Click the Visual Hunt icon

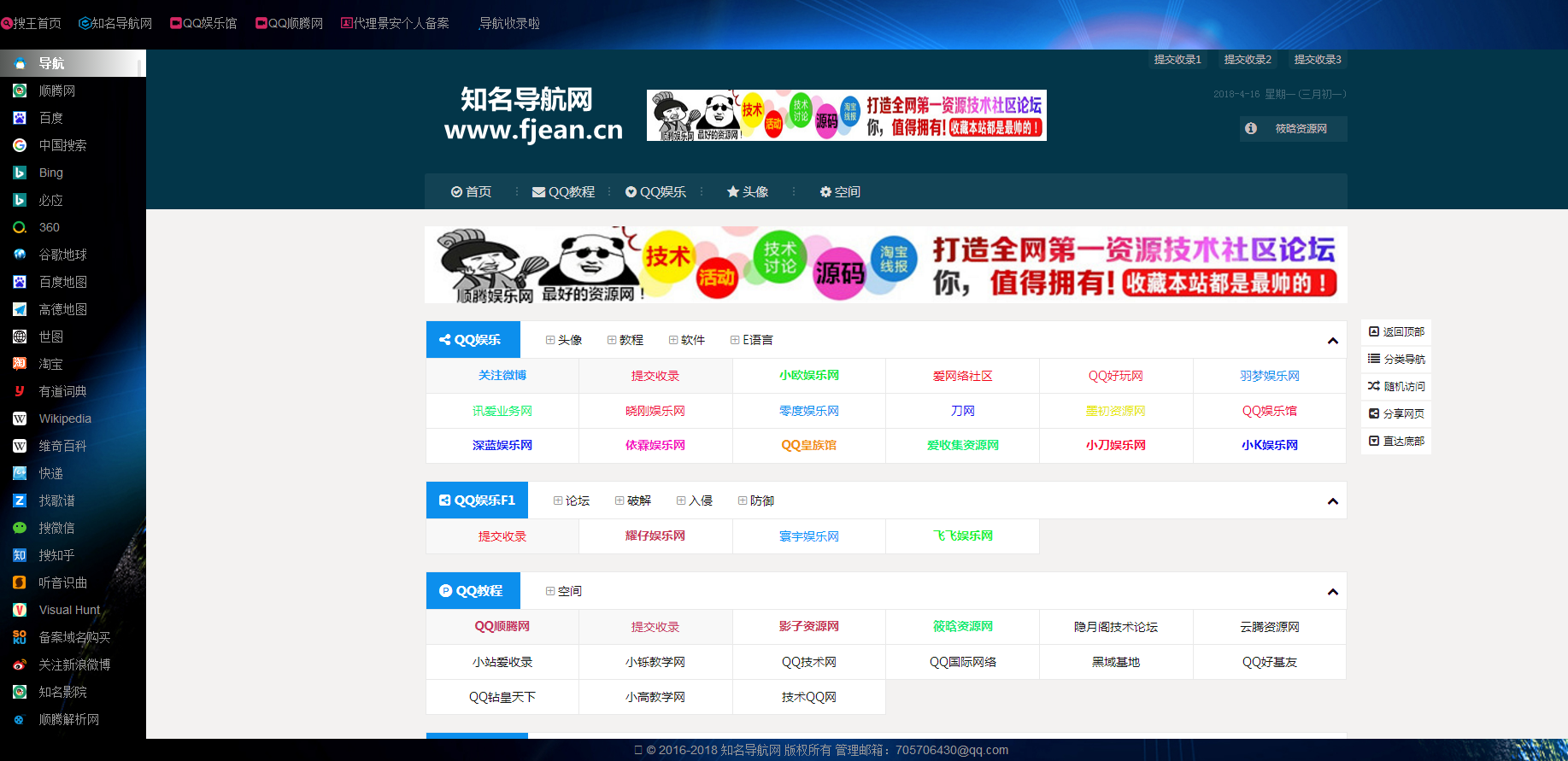coord(20,610)
